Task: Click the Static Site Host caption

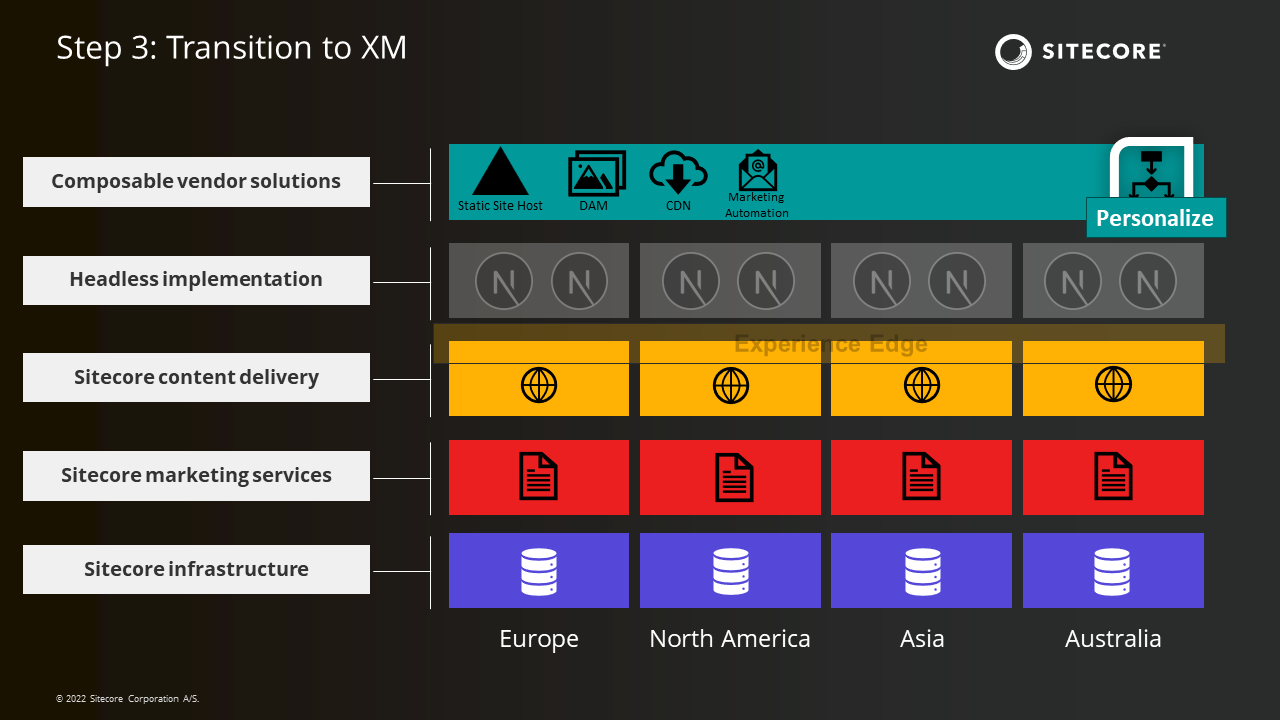Action: (x=500, y=206)
